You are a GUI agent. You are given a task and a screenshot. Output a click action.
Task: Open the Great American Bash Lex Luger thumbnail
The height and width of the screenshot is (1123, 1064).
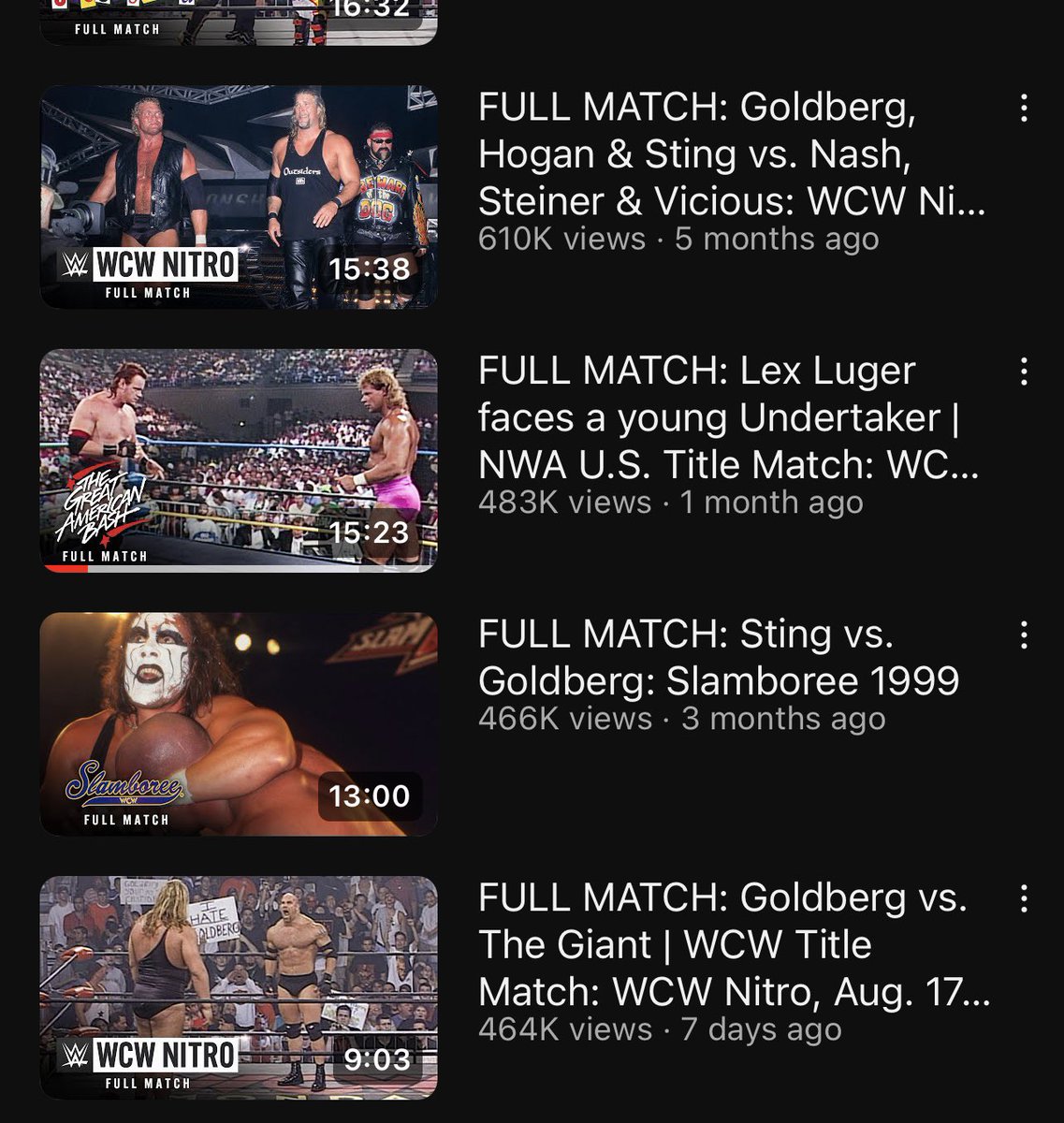[239, 460]
